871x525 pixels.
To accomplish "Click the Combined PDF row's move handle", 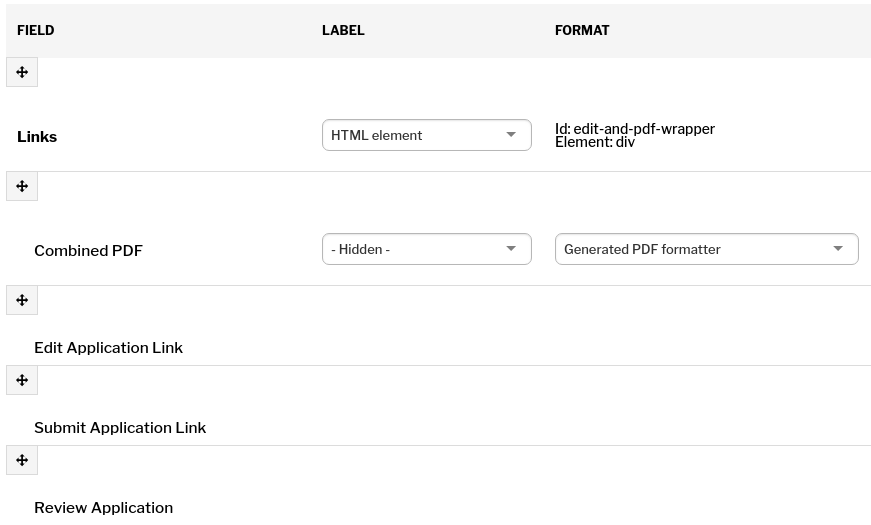I will [22, 186].
